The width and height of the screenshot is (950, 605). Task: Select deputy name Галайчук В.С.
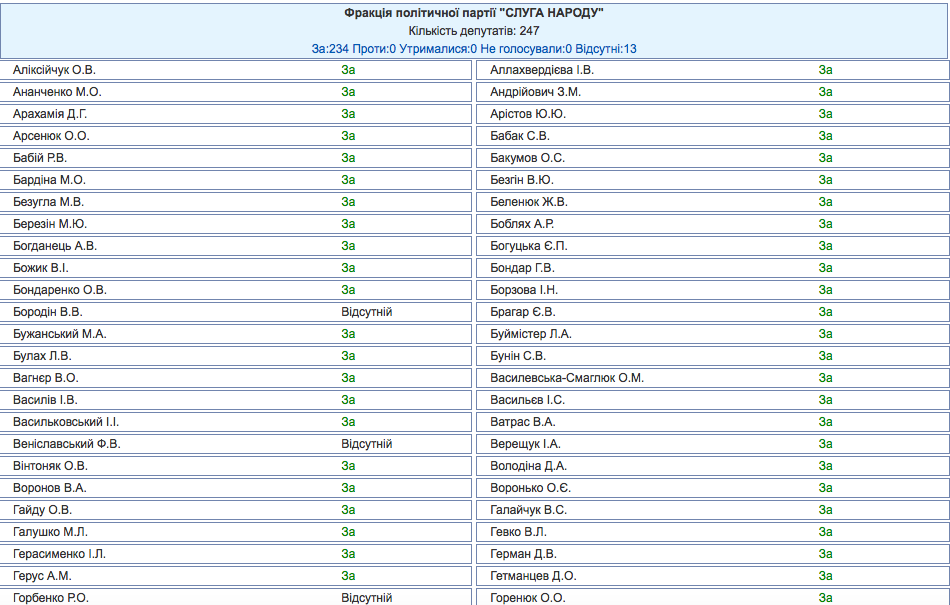[529, 510]
